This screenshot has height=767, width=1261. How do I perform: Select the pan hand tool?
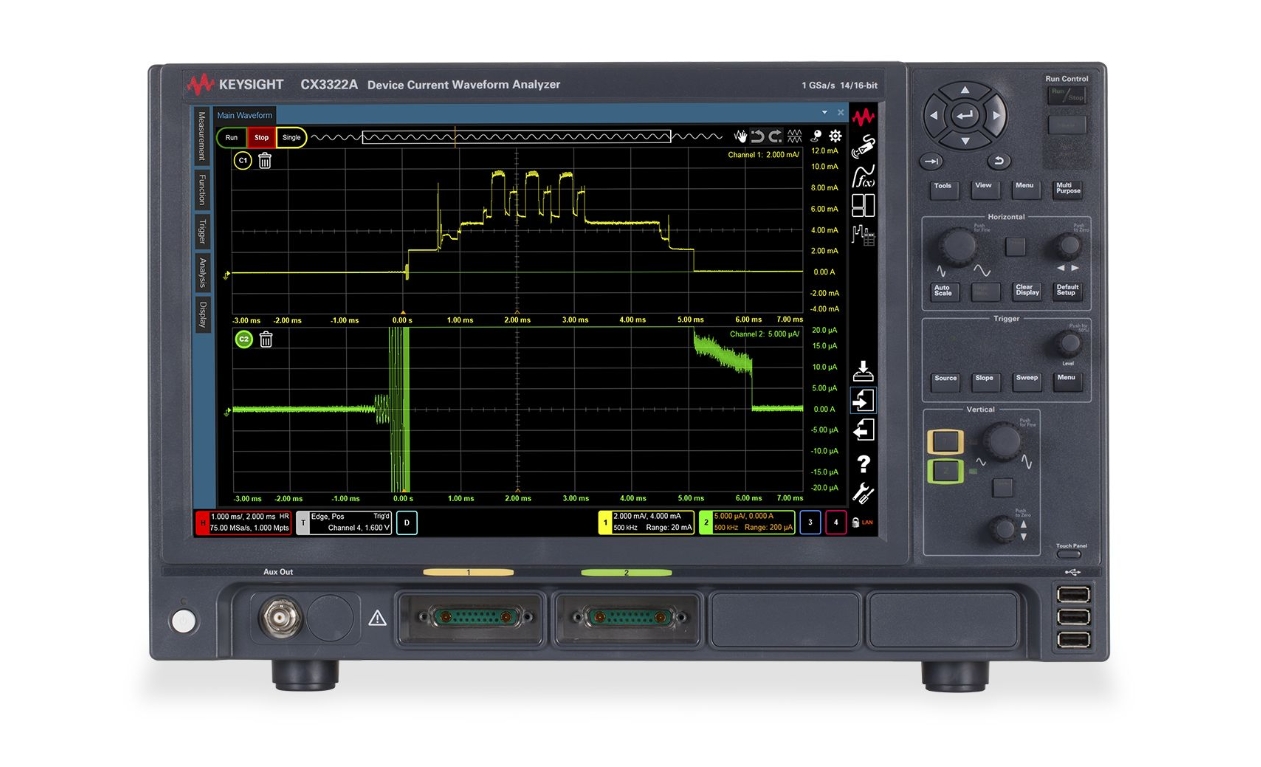point(740,137)
